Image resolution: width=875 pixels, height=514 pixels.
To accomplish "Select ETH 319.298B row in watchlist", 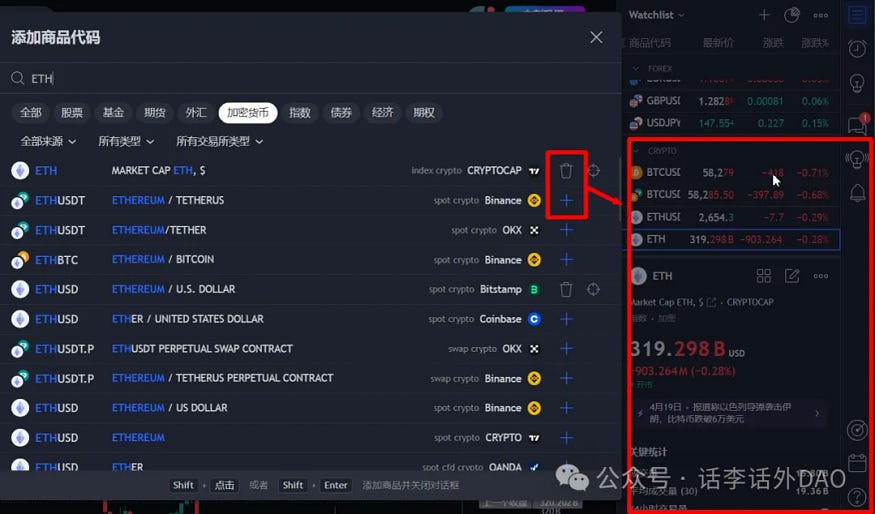I will coord(733,239).
